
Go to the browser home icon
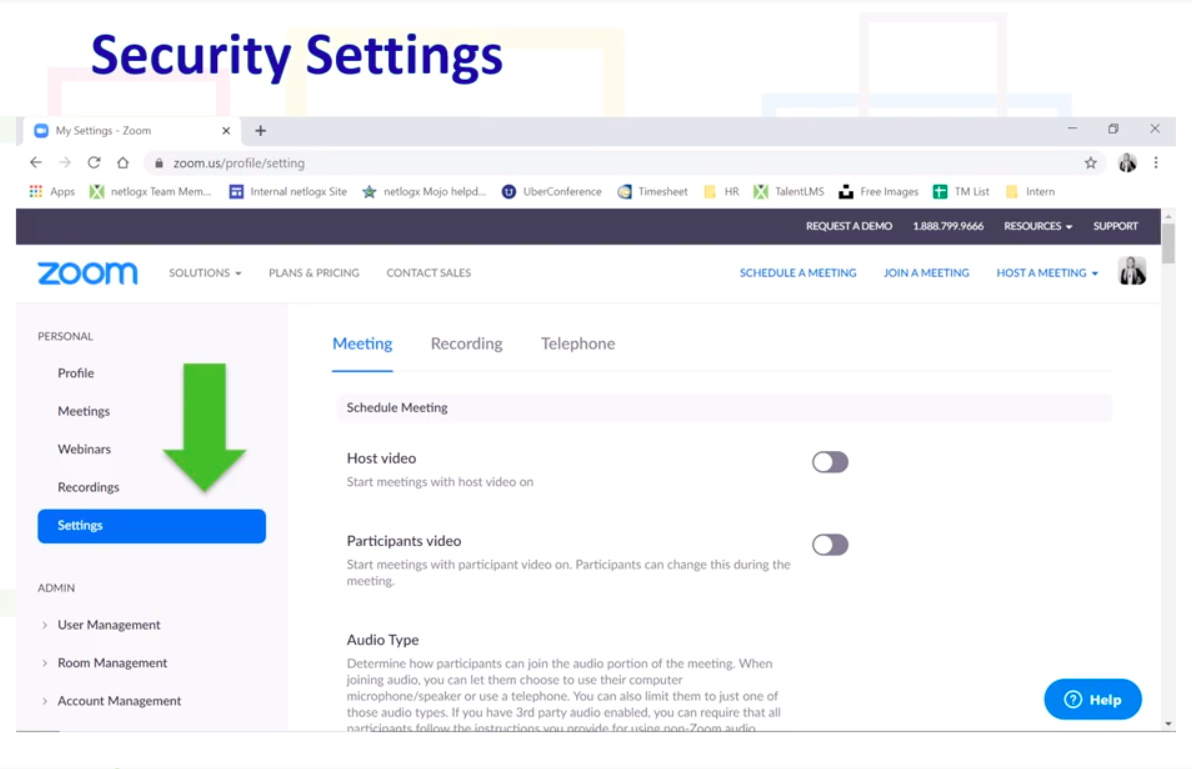point(122,163)
